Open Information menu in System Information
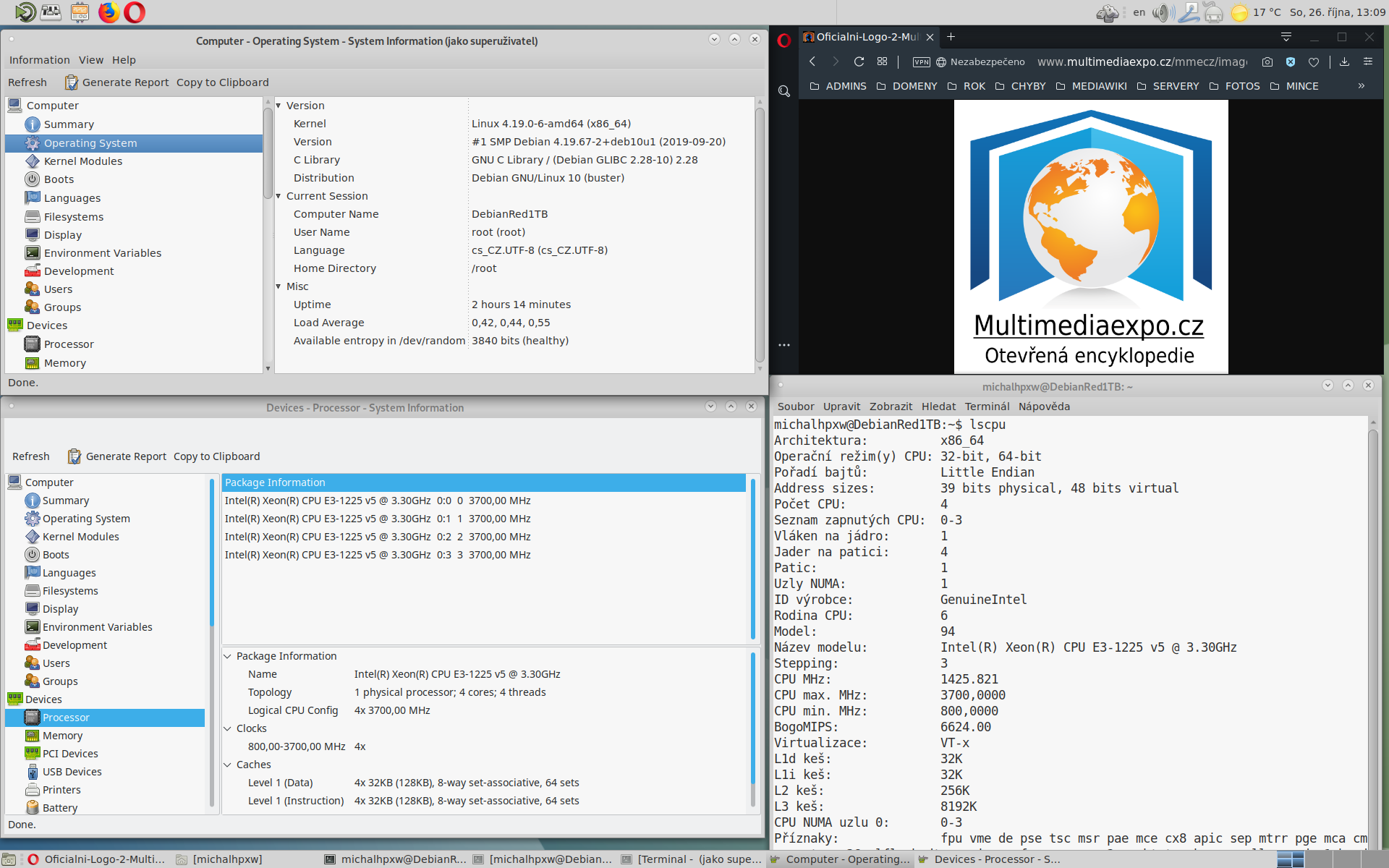 click(x=39, y=60)
